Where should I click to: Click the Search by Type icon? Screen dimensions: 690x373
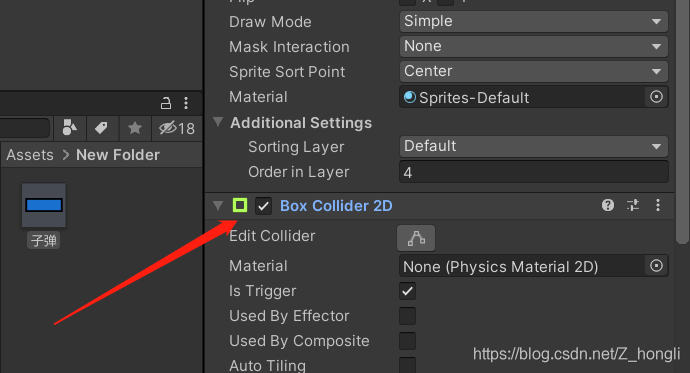[x=70, y=128]
